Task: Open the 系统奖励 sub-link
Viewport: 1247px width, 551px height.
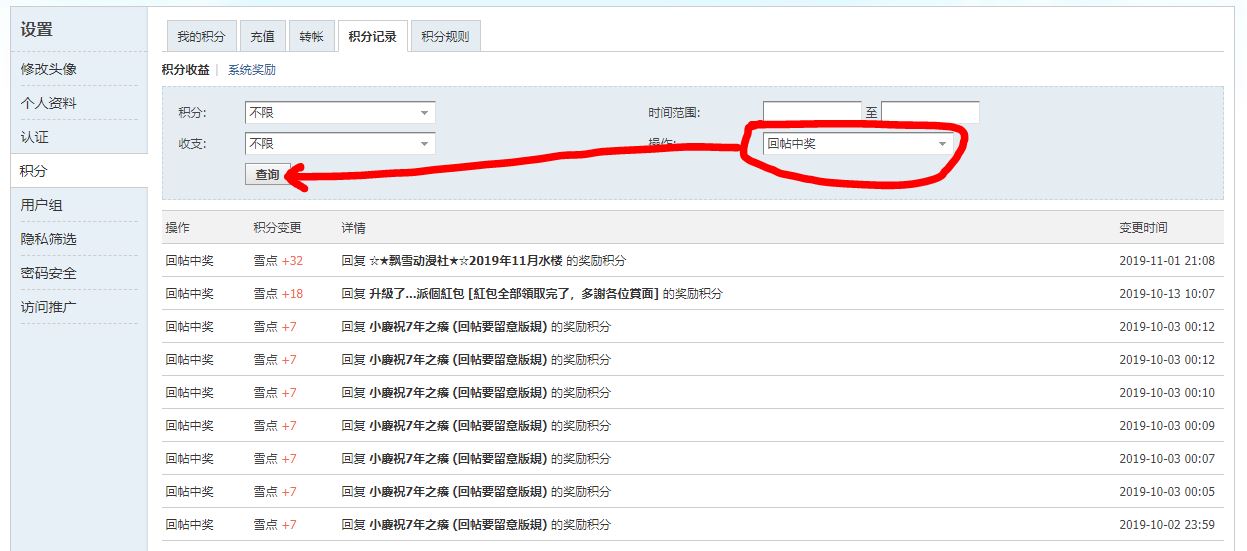Action: (x=251, y=70)
